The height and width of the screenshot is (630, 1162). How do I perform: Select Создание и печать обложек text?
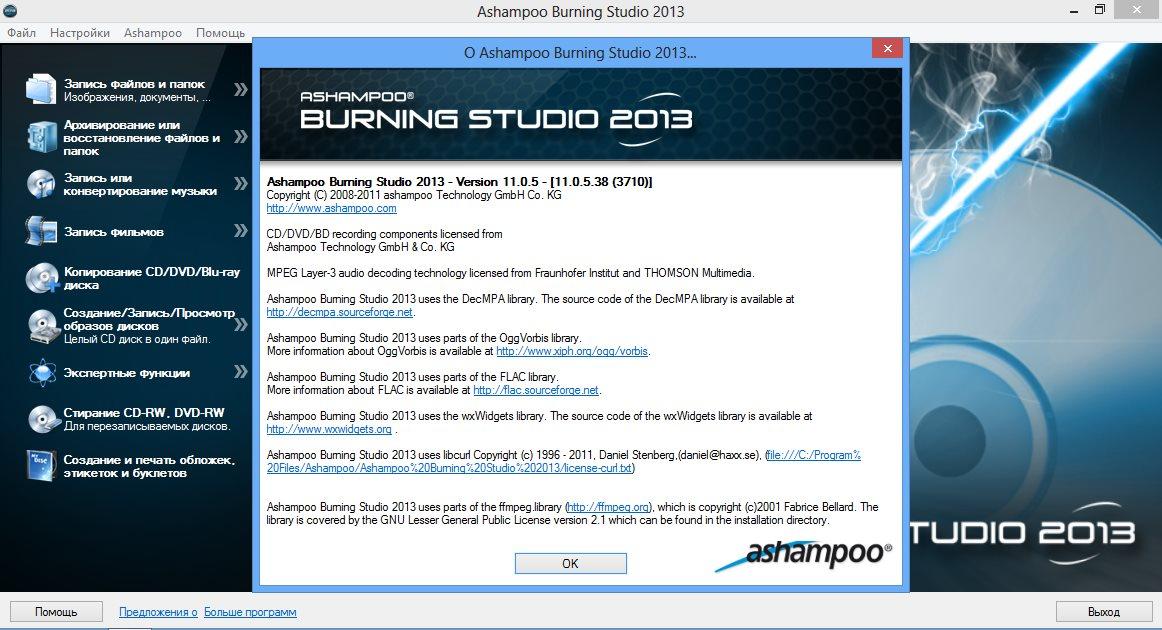tap(149, 466)
